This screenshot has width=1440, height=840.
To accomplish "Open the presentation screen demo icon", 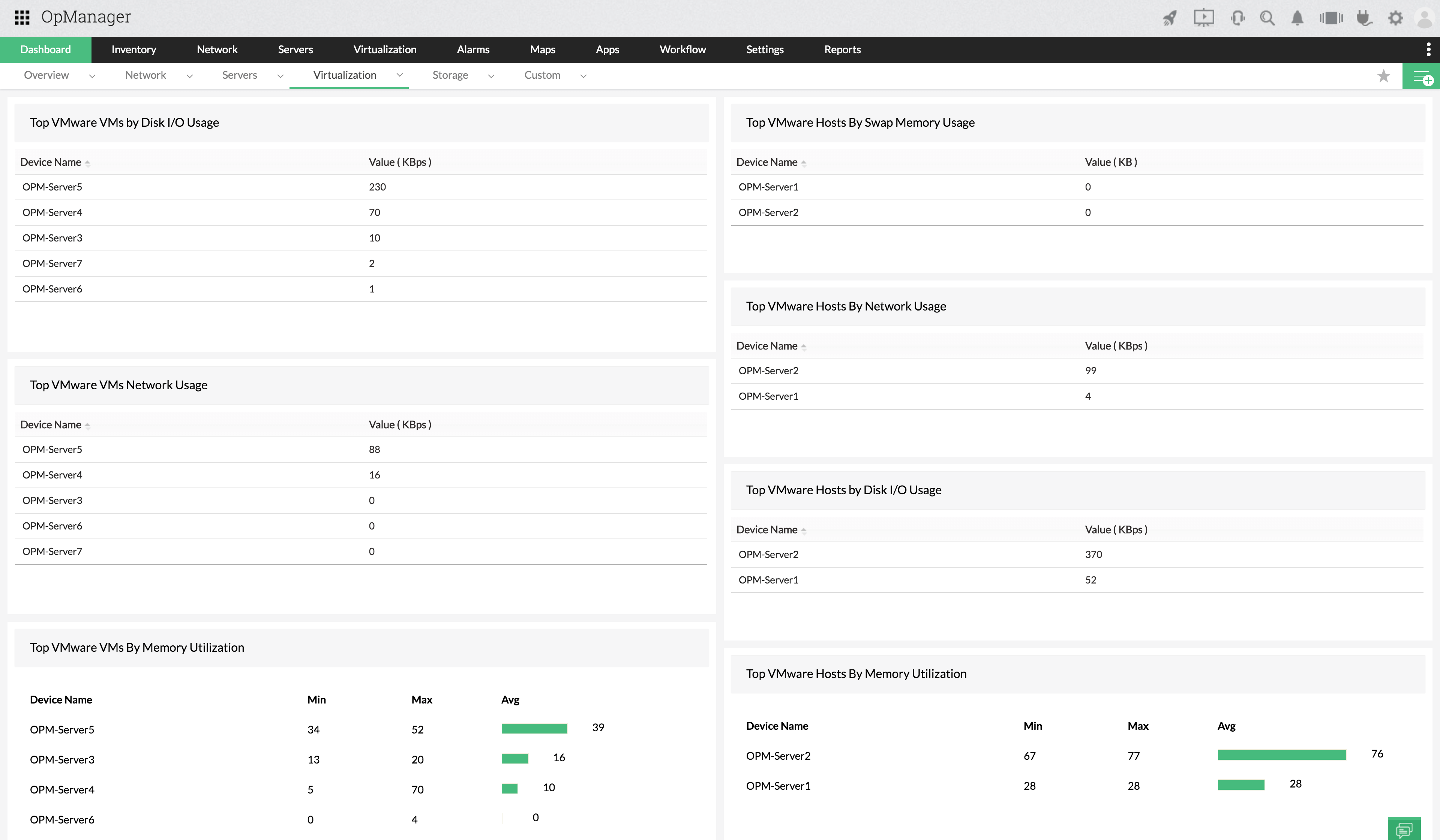I will (x=1203, y=18).
